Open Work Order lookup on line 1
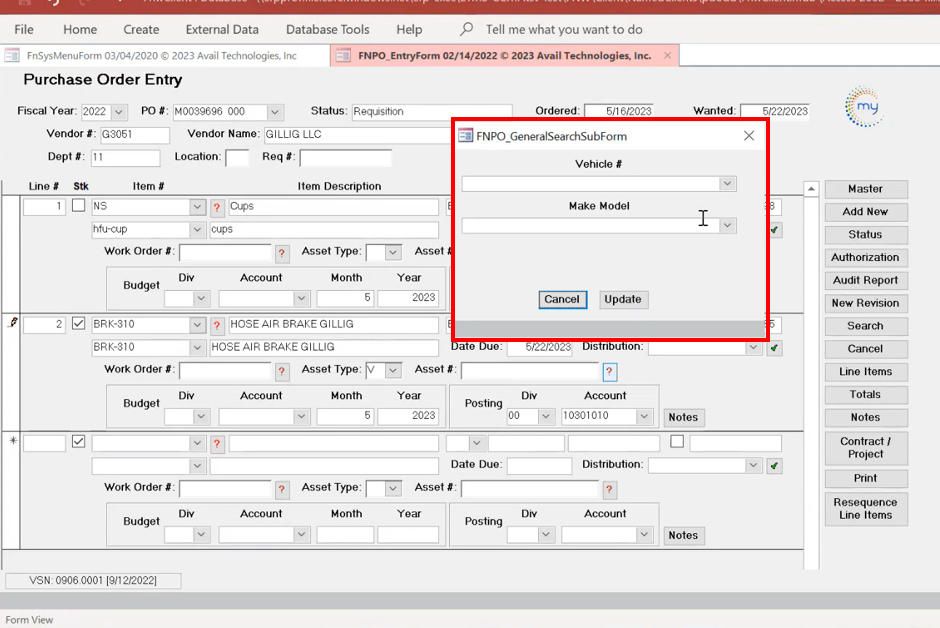Image resolution: width=940 pixels, height=628 pixels. coord(282,253)
